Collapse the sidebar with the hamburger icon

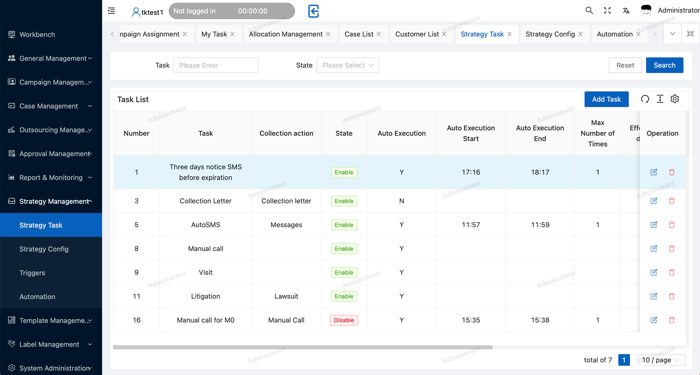tap(111, 11)
